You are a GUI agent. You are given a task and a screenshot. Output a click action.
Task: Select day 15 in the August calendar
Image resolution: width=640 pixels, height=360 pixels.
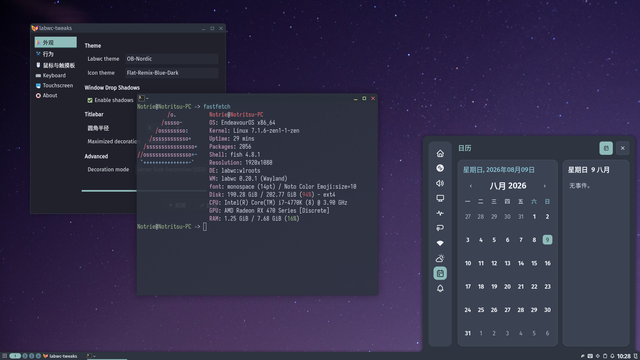(534, 263)
